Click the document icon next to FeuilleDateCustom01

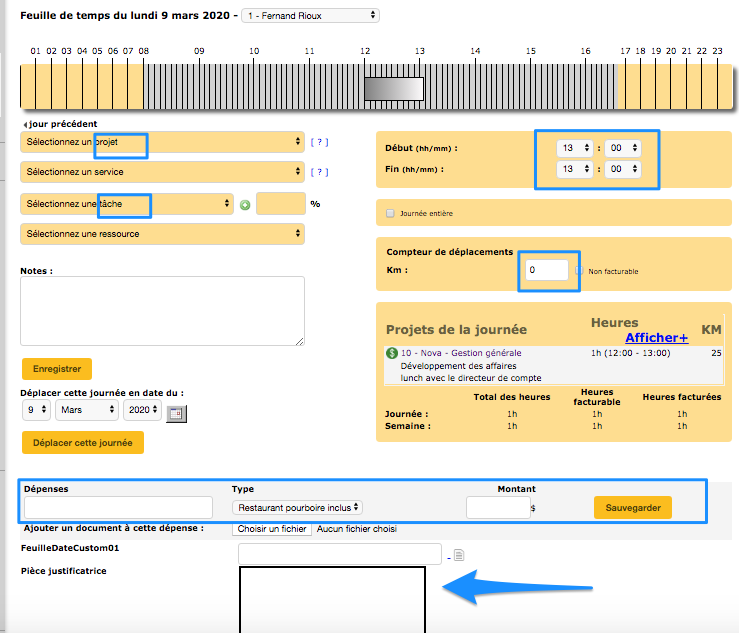(459, 555)
